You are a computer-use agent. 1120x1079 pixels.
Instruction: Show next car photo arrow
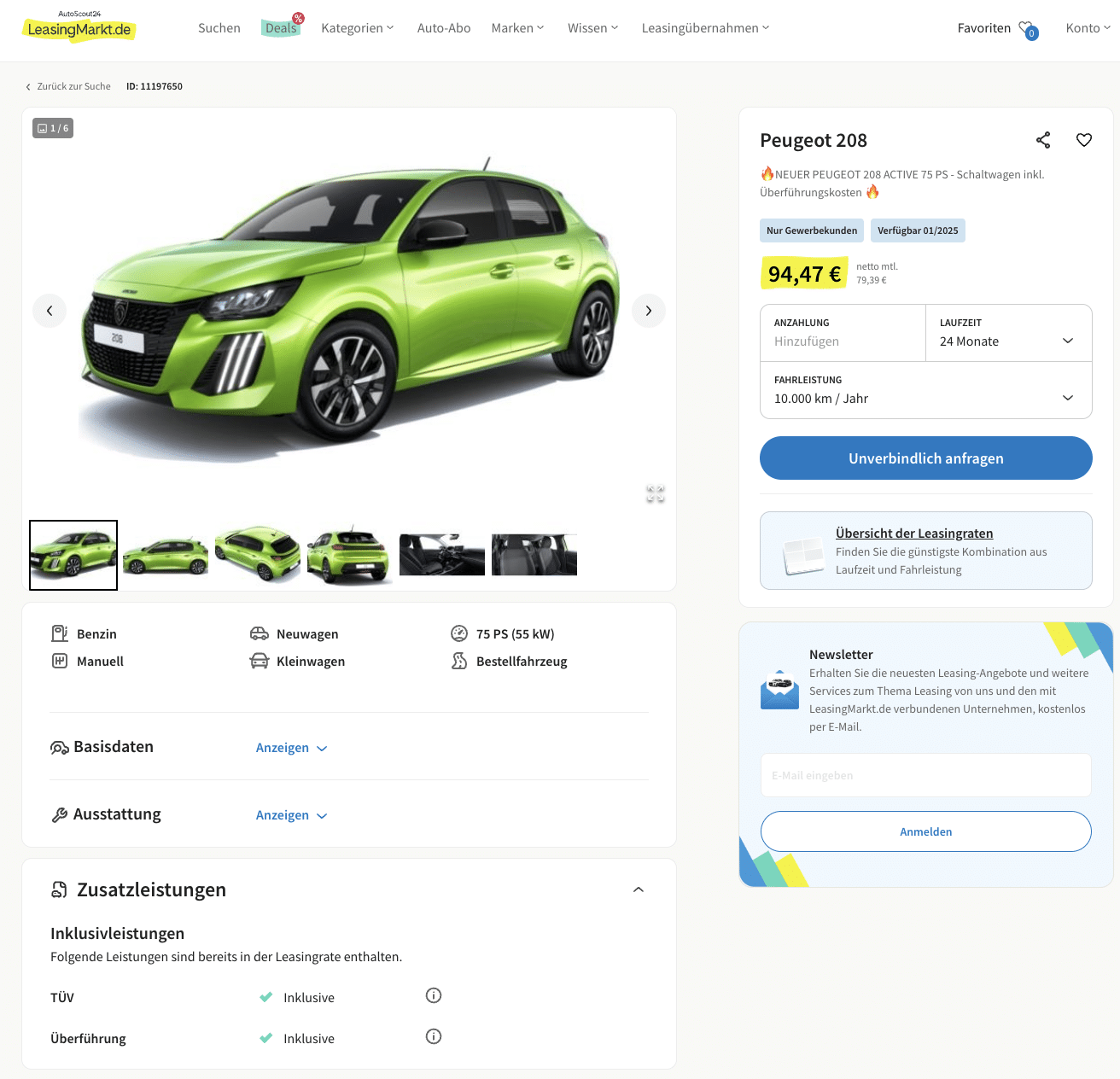649,311
